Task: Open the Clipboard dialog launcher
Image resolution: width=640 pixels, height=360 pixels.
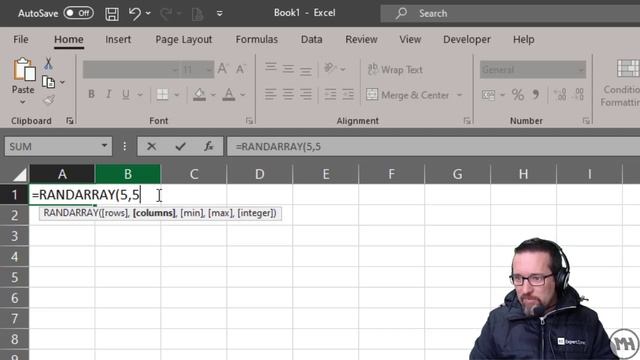Action: (x=69, y=121)
